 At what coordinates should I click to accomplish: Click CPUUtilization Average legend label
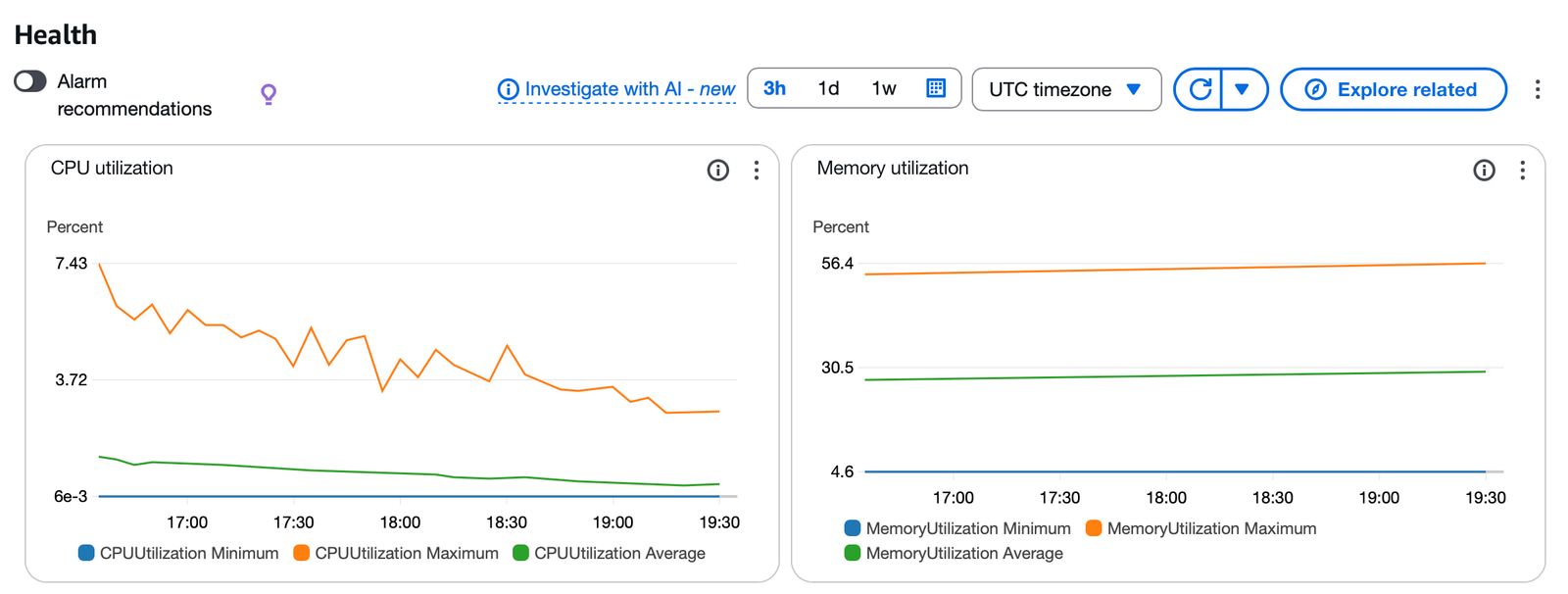tap(619, 553)
